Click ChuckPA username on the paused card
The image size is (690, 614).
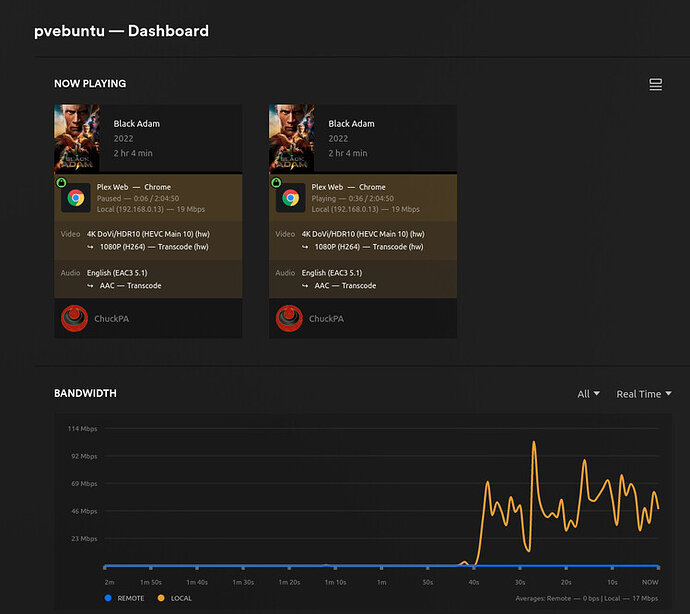coord(111,319)
